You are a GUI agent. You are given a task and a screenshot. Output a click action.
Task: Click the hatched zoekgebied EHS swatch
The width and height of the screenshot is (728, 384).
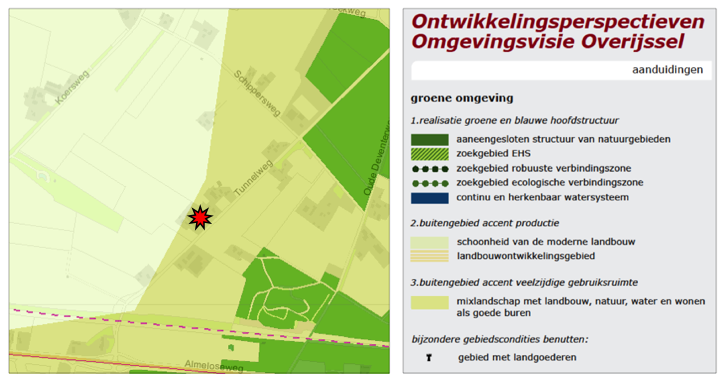coord(429,154)
